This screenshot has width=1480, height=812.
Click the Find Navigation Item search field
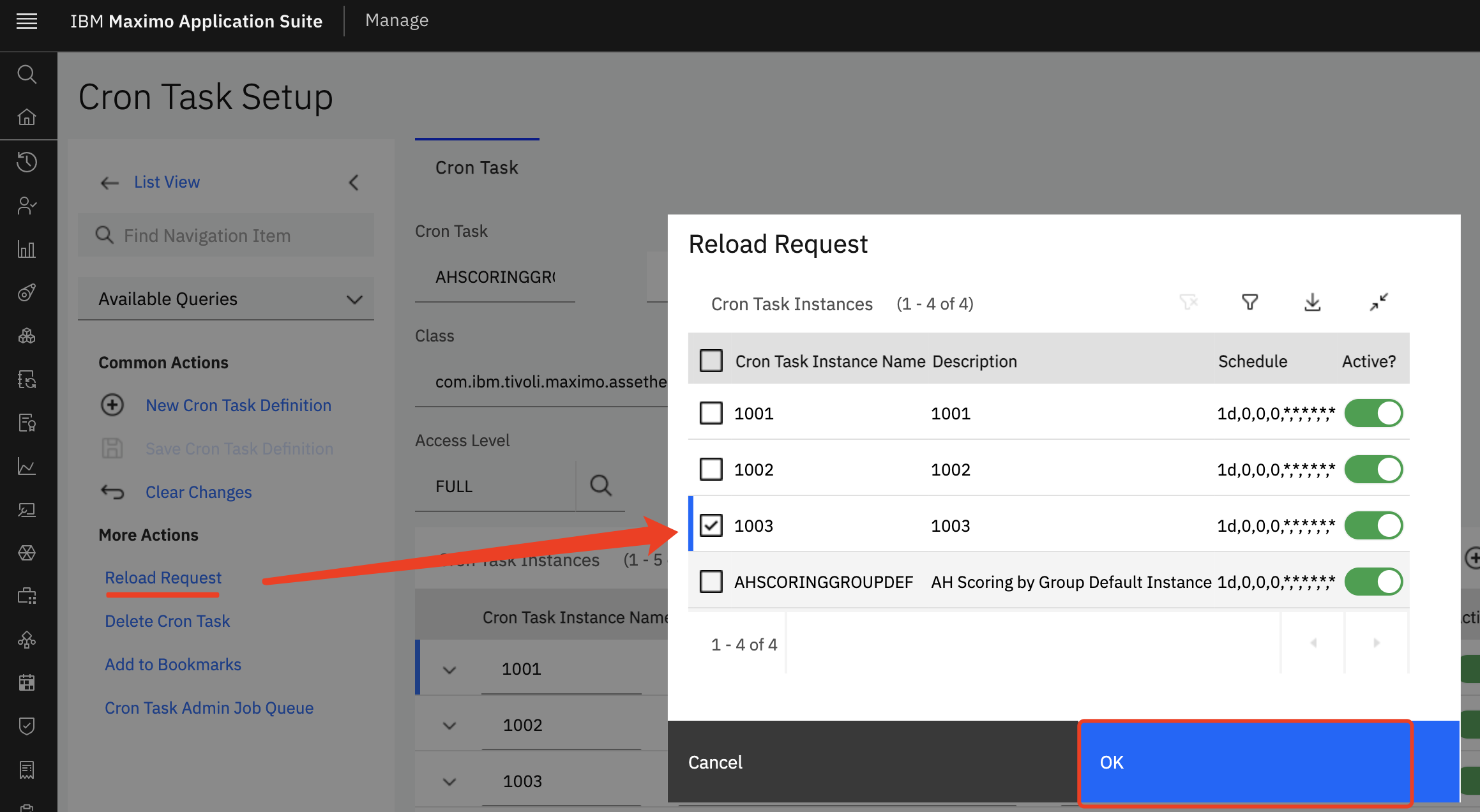click(x=226, y=236)
